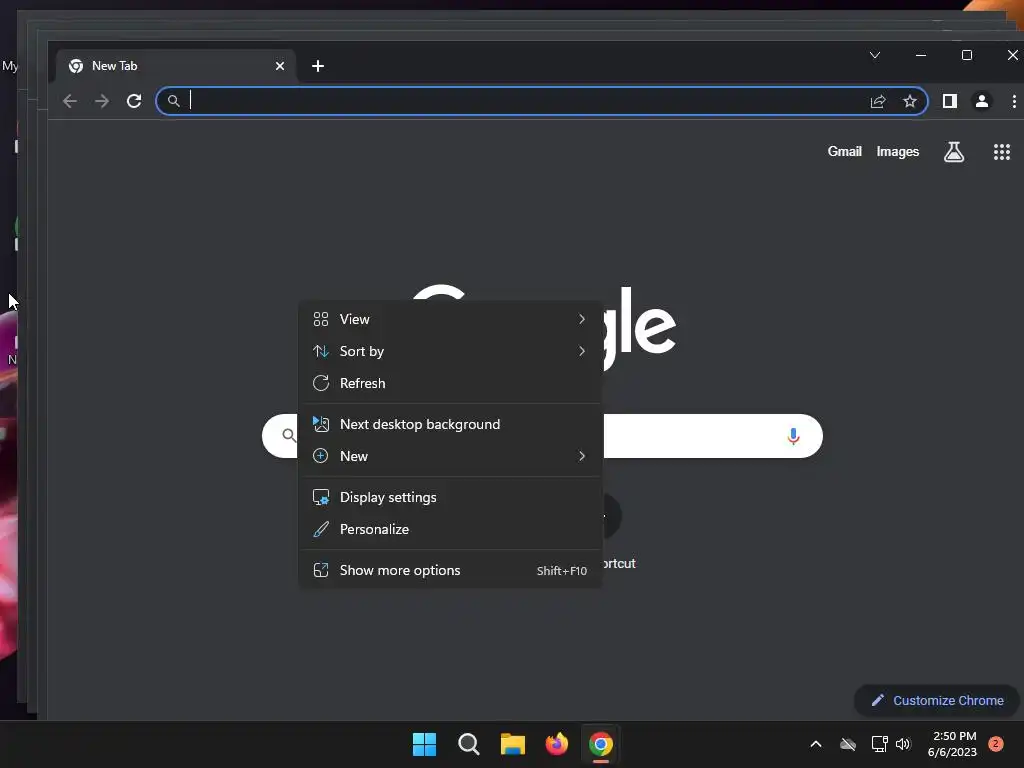The height and width of the screenshot is (768, 1024).
Task: Open Gmail link
Action: tap(844, 152)
